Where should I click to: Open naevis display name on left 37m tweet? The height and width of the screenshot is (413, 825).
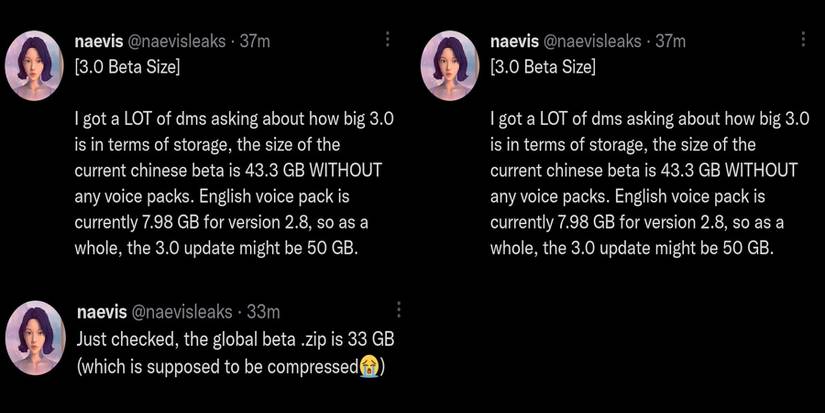click(99, 41)
